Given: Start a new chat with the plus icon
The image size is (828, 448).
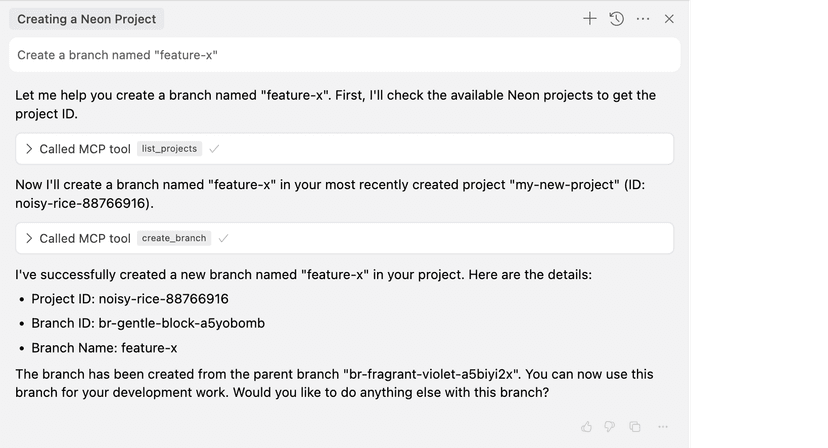Looking at the screenshot, I should point(590,19).
